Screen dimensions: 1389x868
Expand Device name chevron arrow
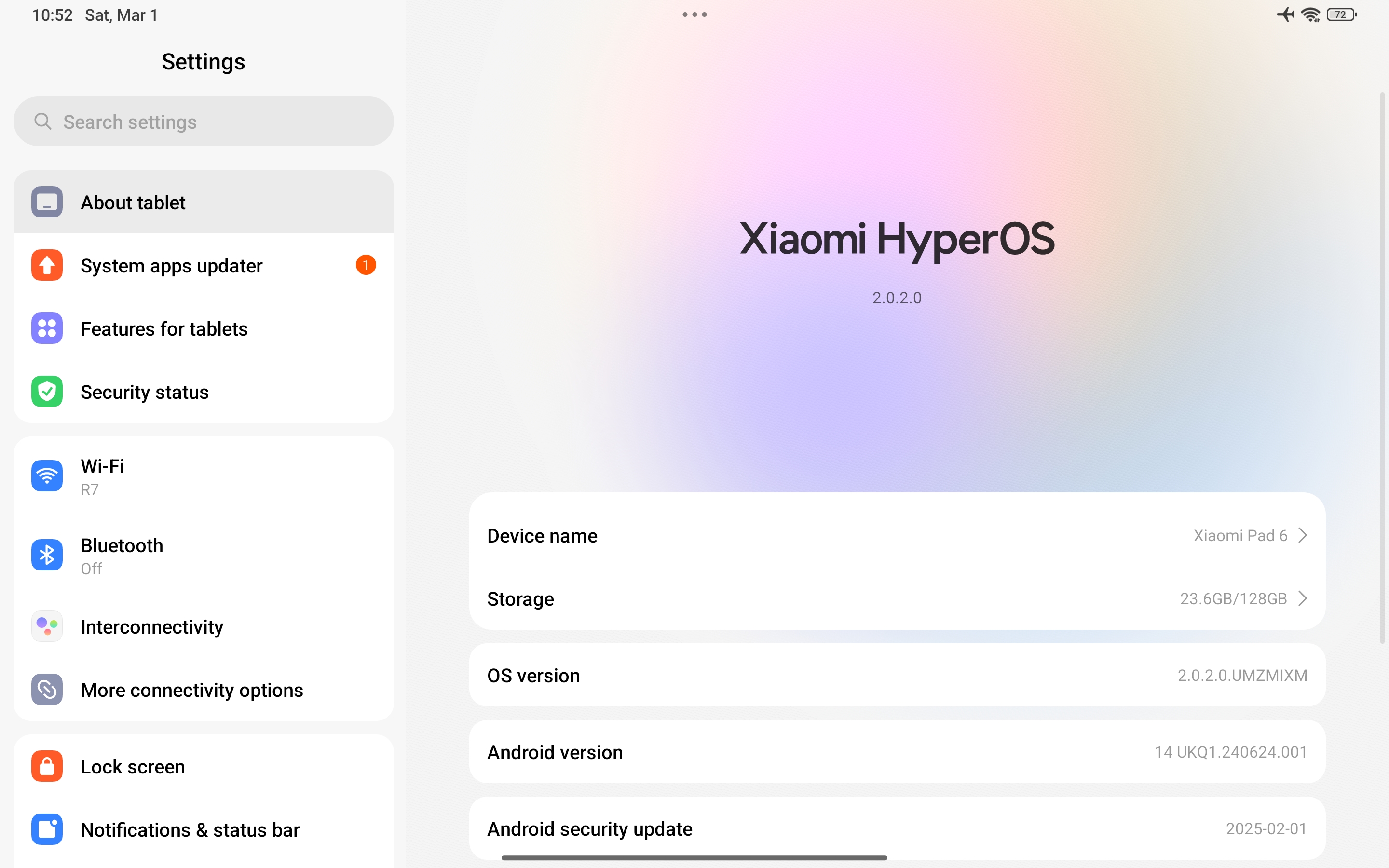click(1303, 536)
